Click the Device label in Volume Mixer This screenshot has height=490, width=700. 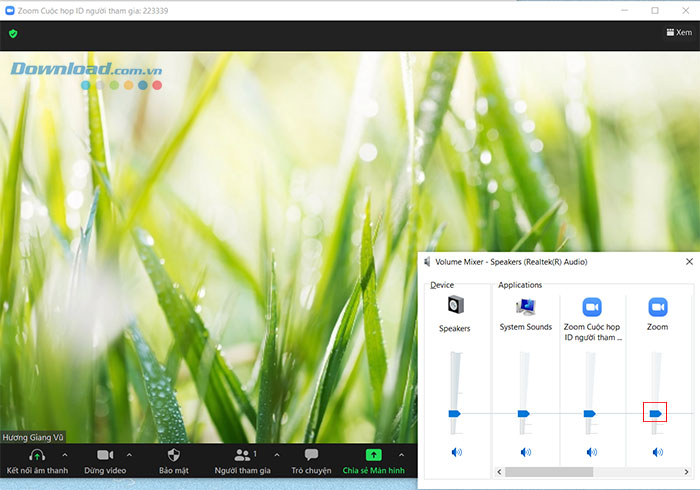click(442, 285)
